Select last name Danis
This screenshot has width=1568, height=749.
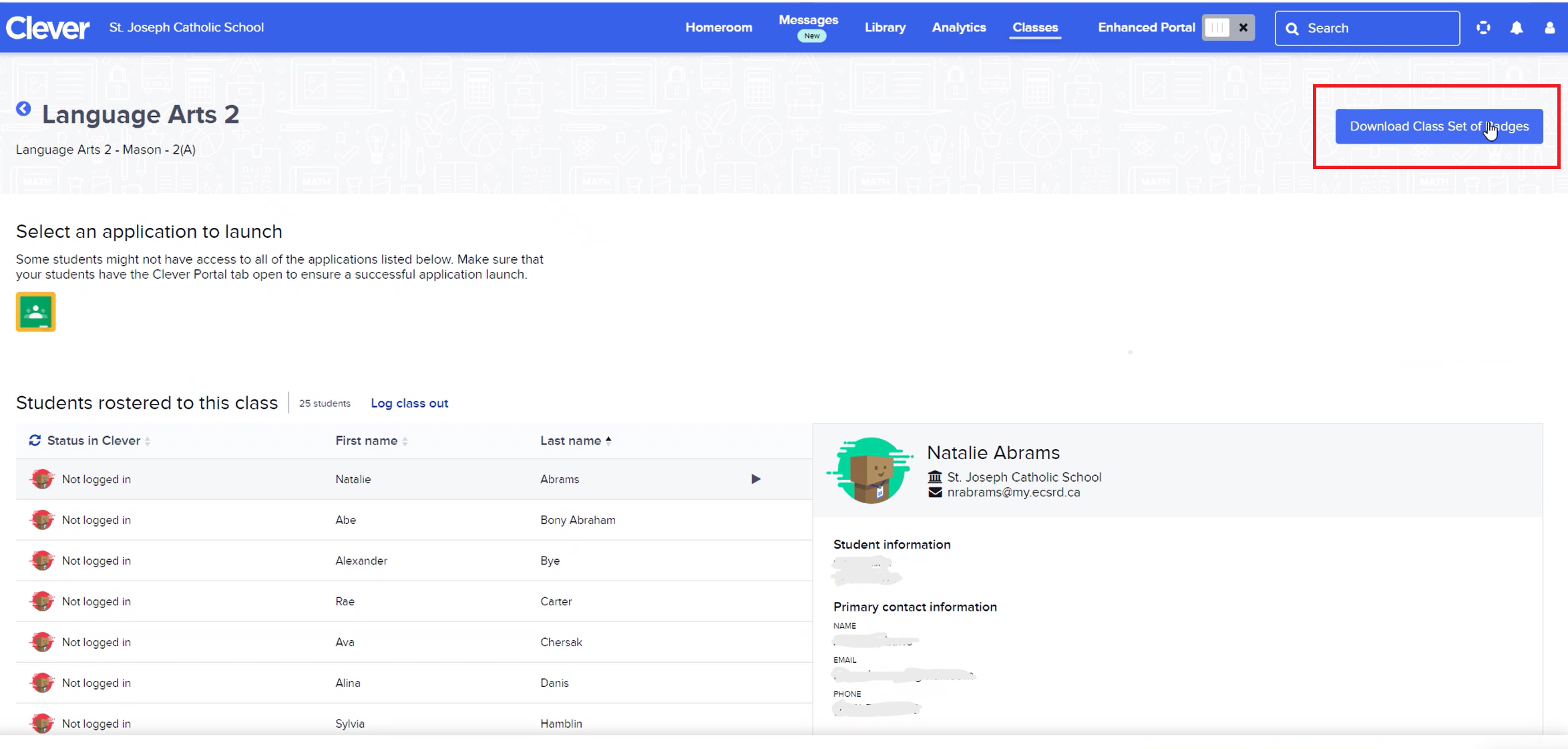[x=554, y=683]
